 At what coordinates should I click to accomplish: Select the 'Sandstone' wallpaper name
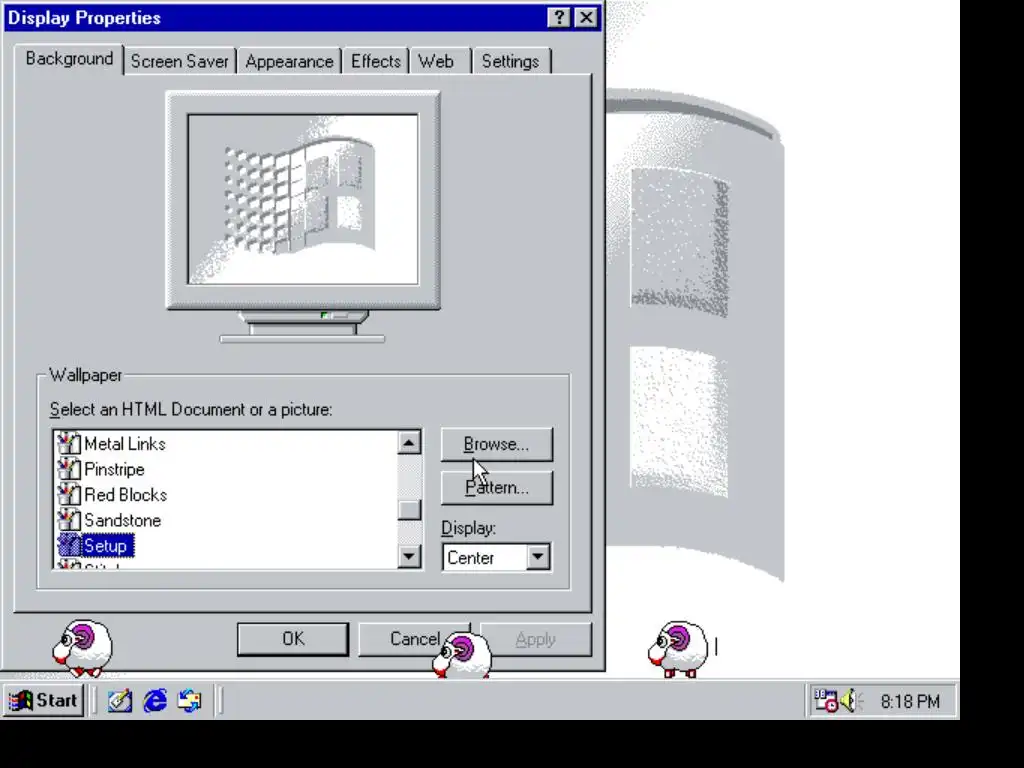(122, 520)
